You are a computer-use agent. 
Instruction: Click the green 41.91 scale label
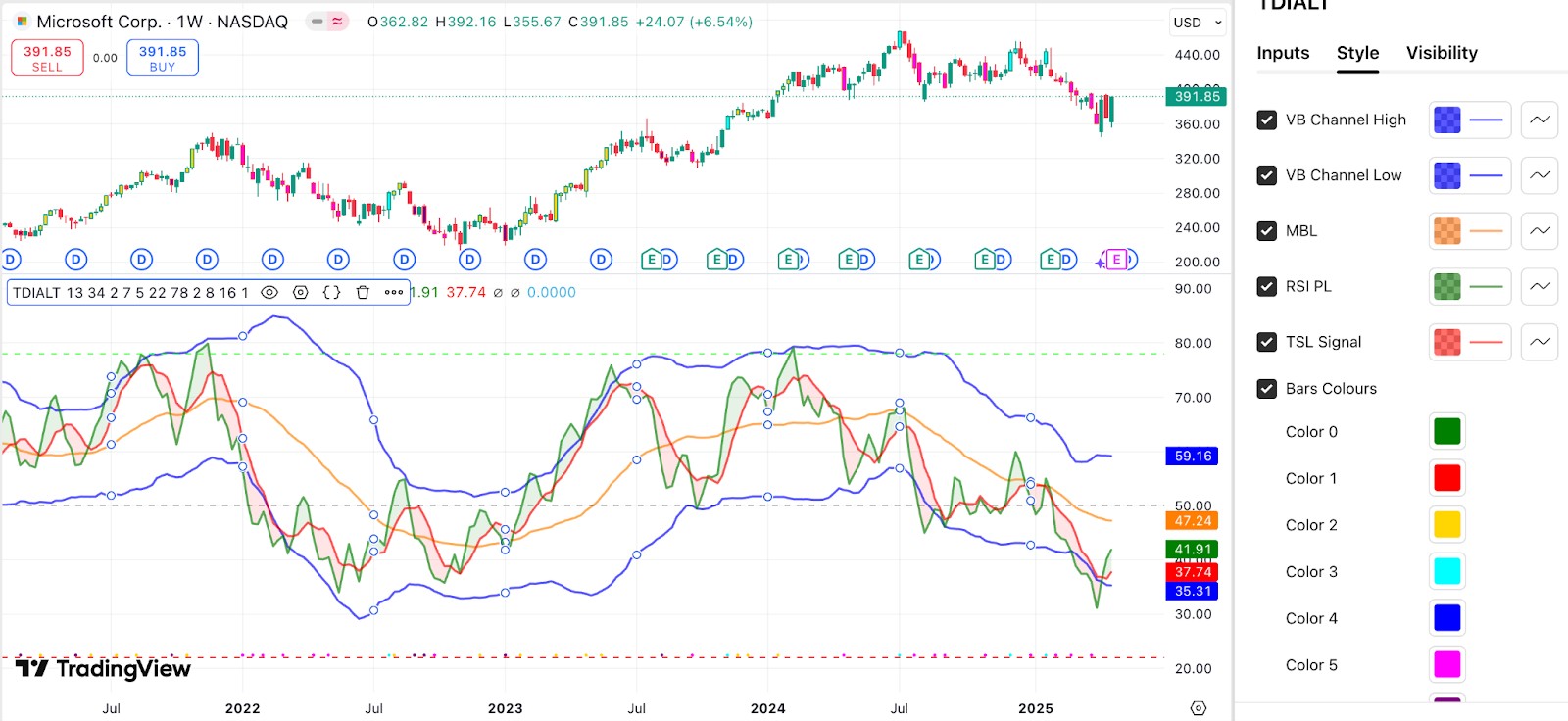coord(1192,550)
